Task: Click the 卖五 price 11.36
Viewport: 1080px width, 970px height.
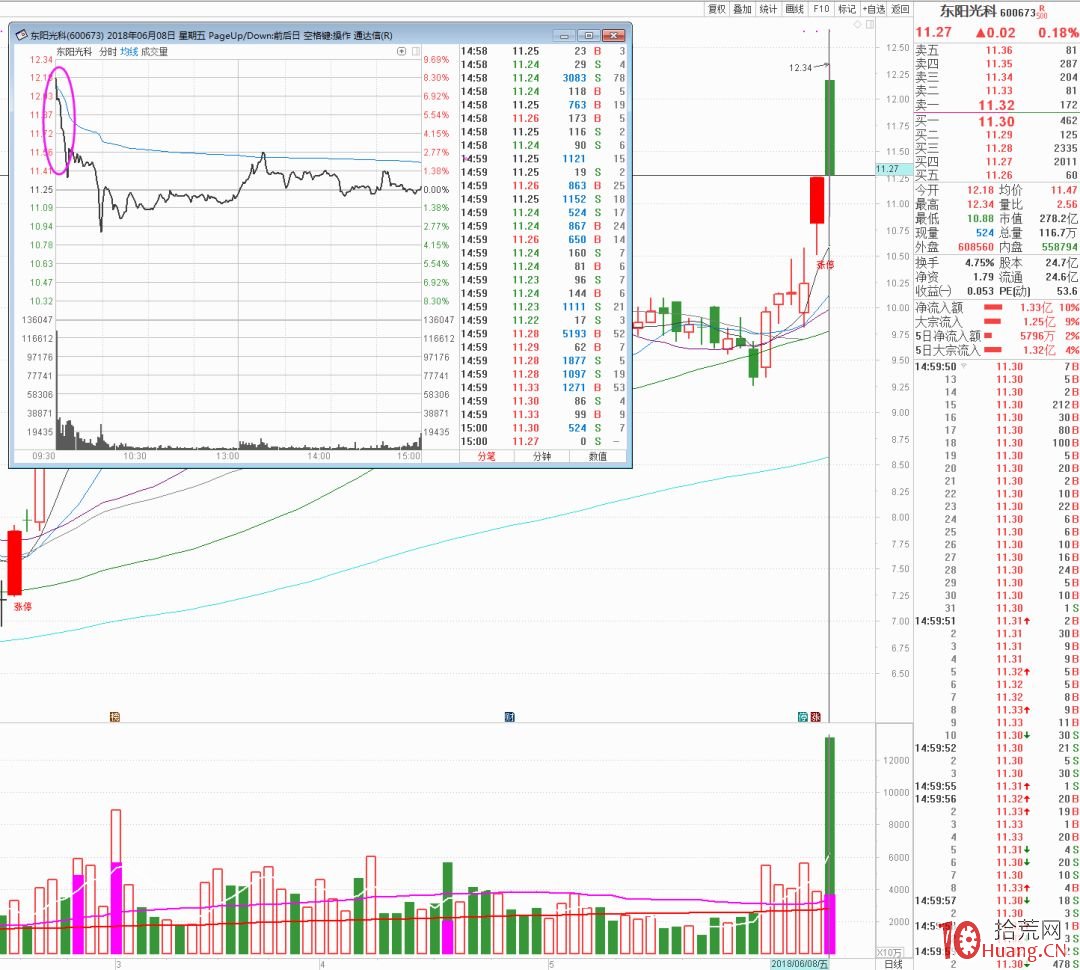Action: pos(999,50)
